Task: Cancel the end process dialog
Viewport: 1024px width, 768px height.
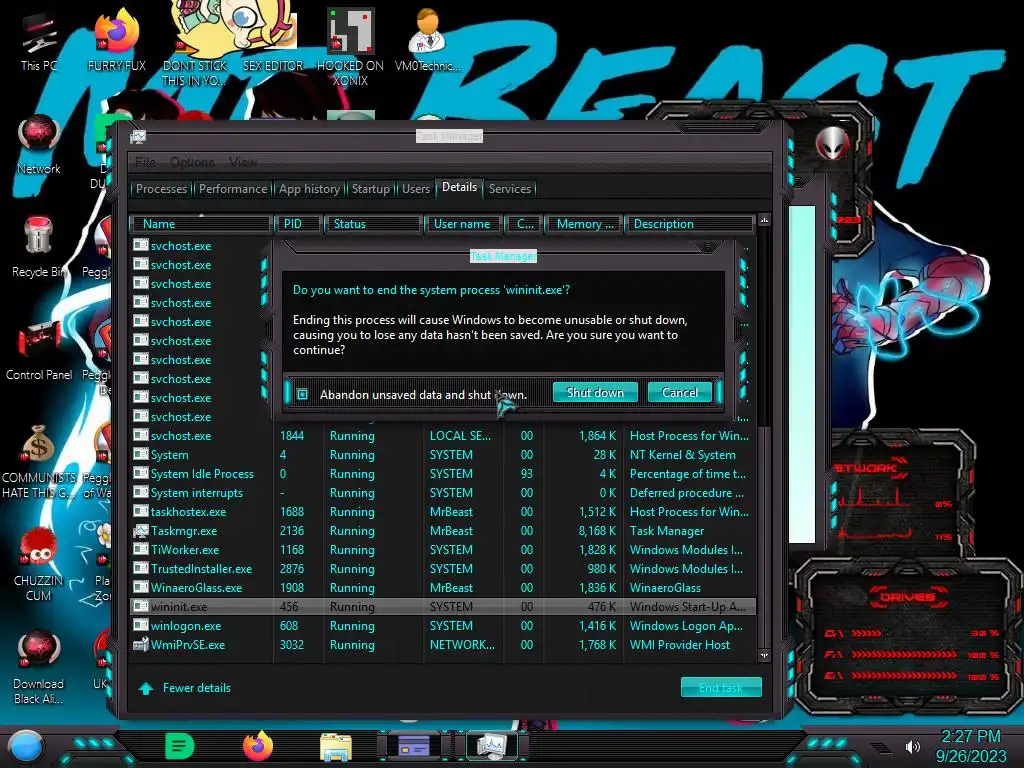Action: tap(680, 392)
